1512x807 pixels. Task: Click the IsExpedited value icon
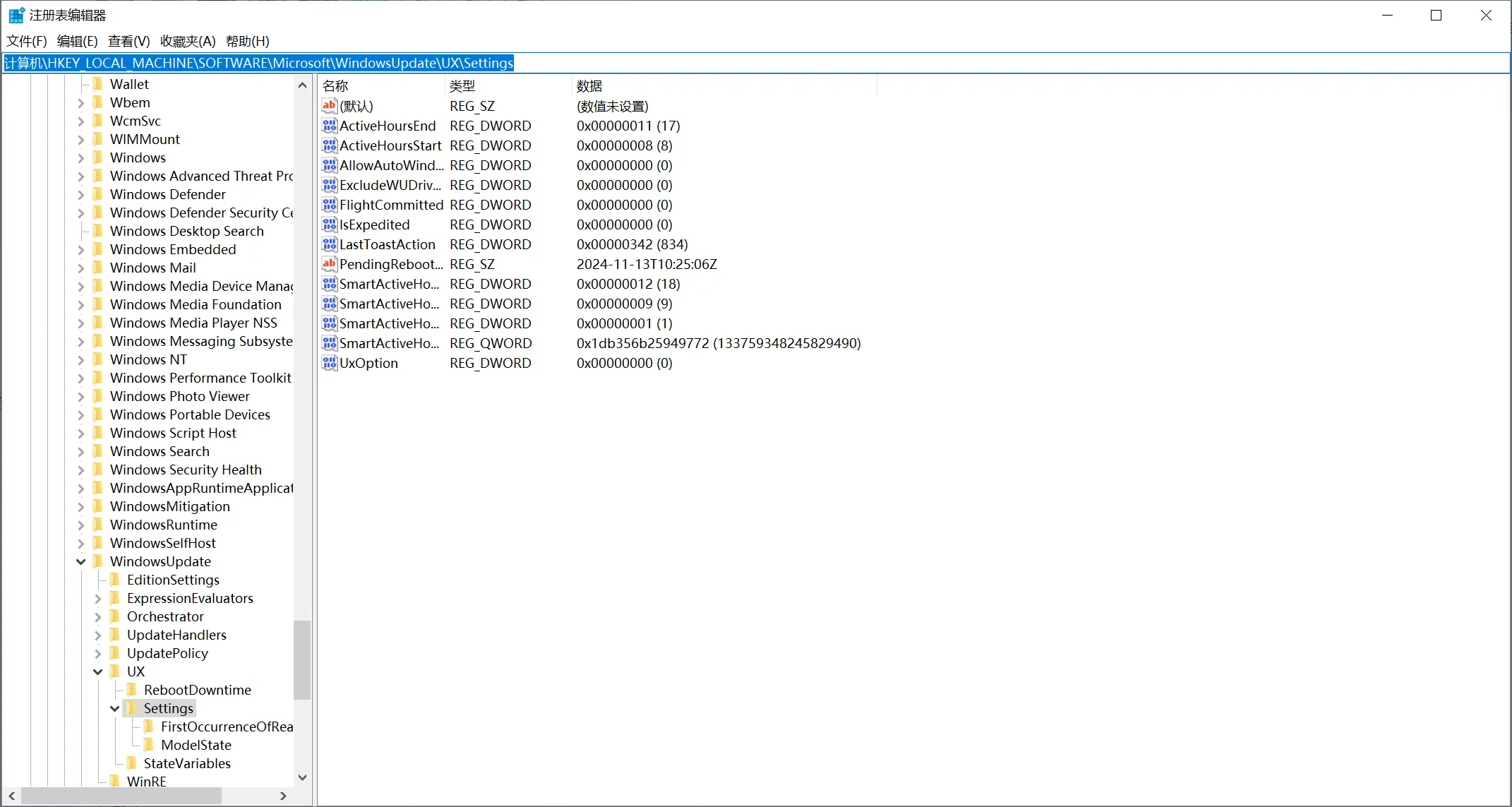[329, 225]
